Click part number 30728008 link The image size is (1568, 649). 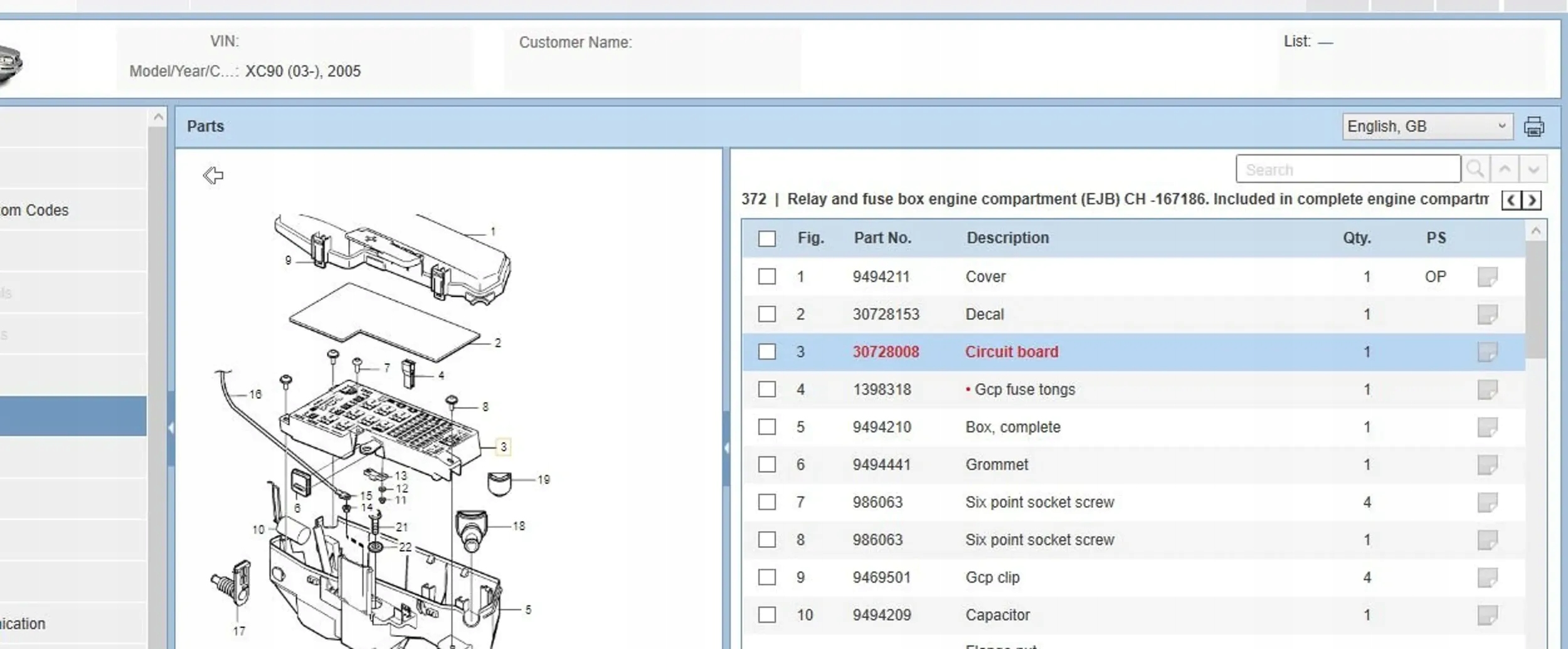click(886, 352)
